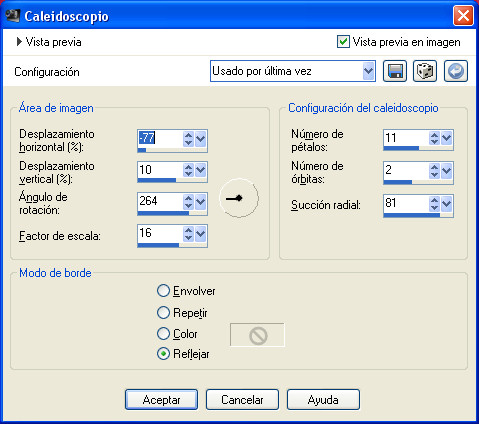
Task: Open the Desplazamiento horizontal slider dropdown arrow
Action: [200, 139]
